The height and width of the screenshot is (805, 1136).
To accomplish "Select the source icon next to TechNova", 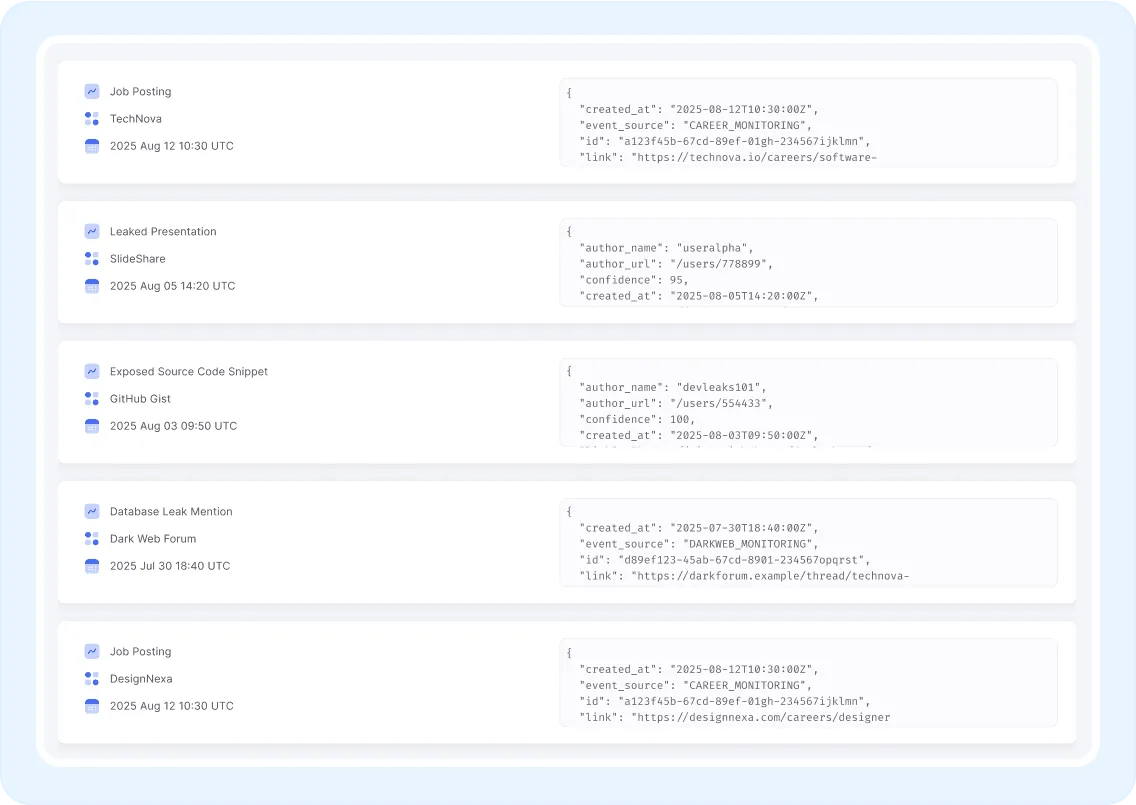I will click(92, 119).
